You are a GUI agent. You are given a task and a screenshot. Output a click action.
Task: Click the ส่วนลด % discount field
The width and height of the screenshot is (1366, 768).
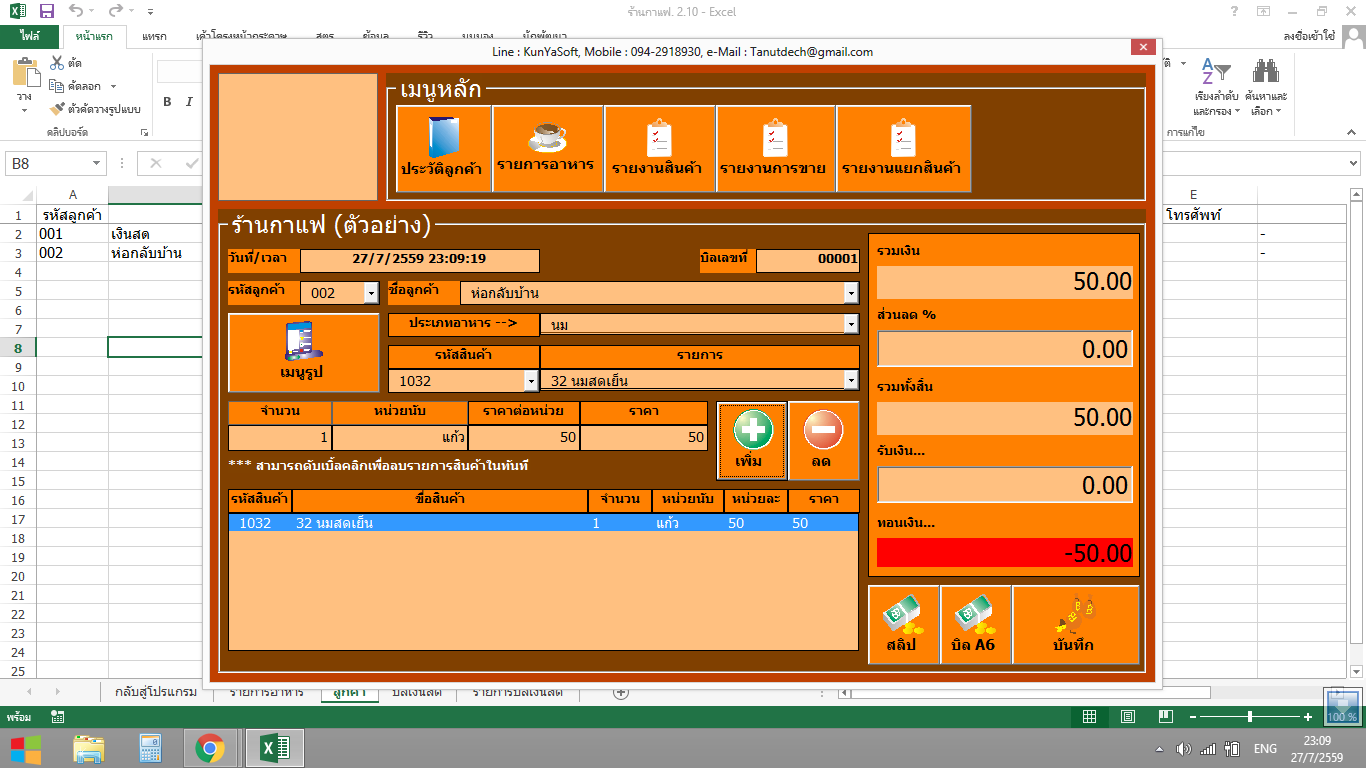(x=1005, y=349)
